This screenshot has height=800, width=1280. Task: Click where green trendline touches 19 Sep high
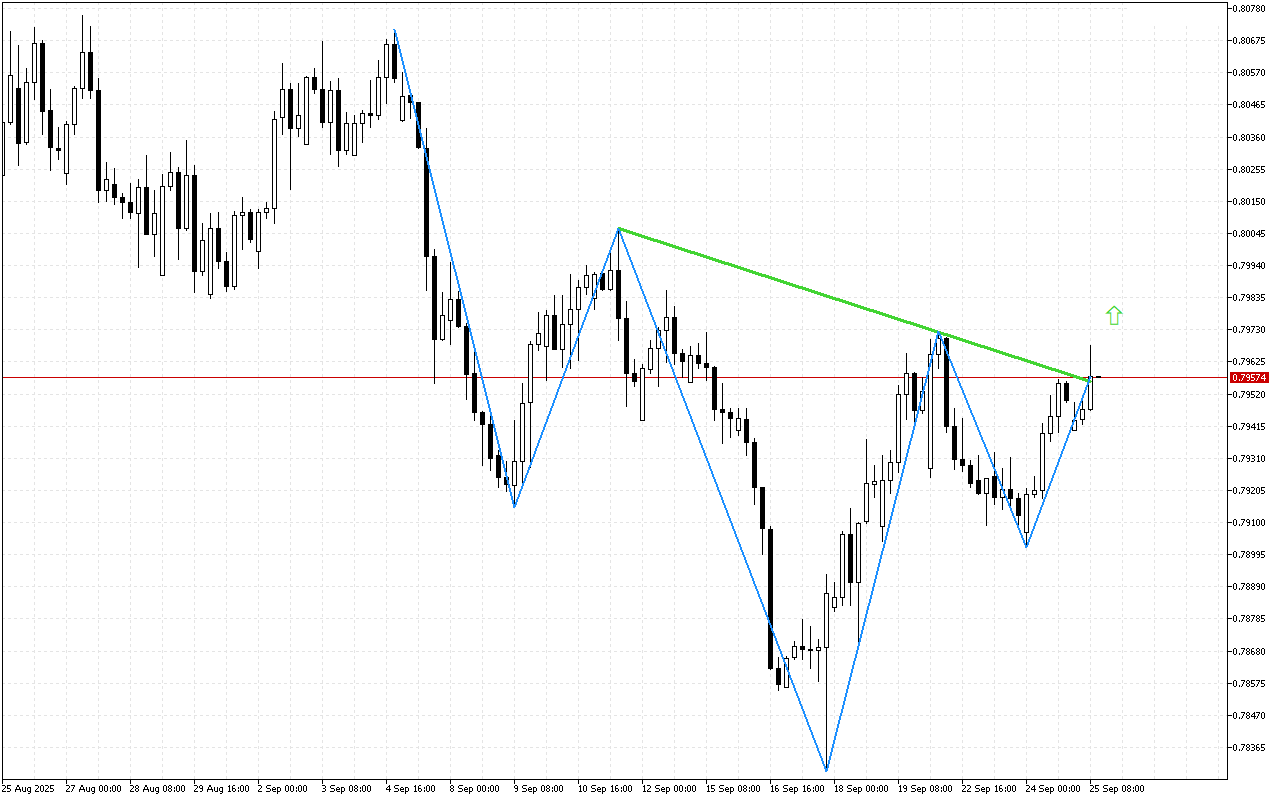pyautogui.click(x=938, y=330)
